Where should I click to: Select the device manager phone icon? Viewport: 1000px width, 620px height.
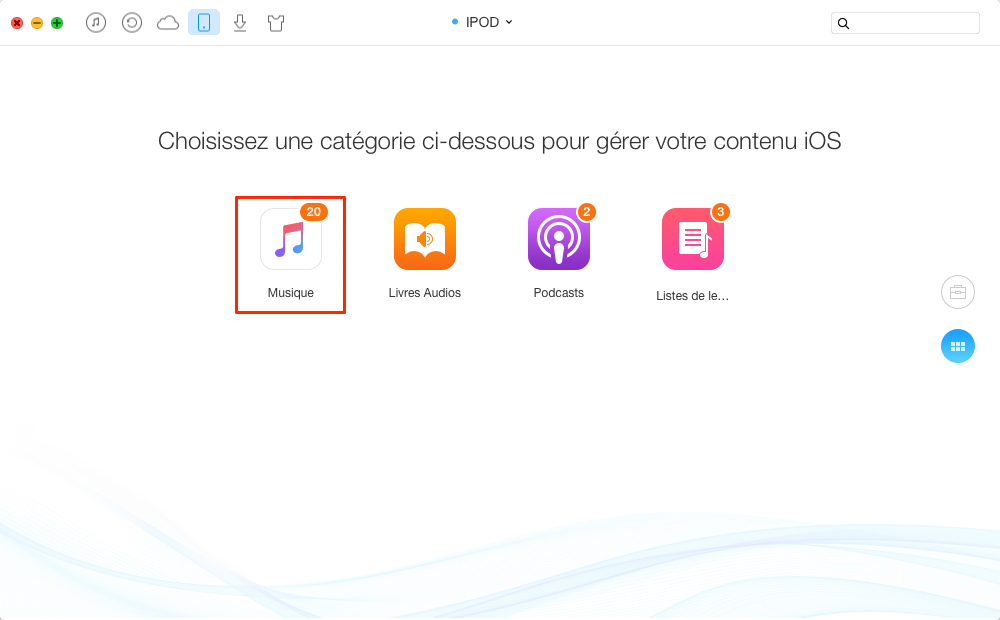[x=204, y=22]
